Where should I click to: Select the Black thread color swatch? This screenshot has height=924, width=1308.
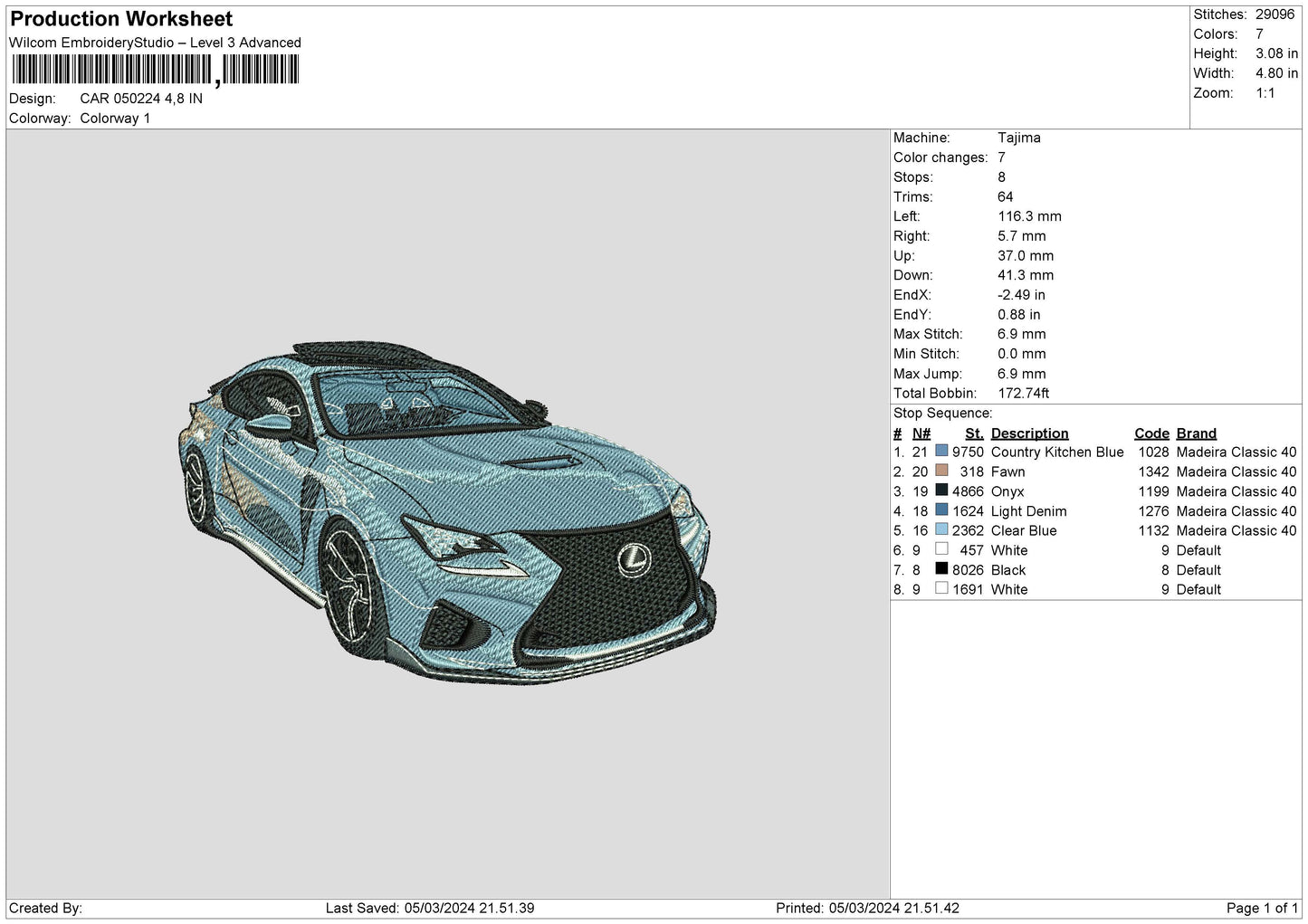(x=941, y=569)
